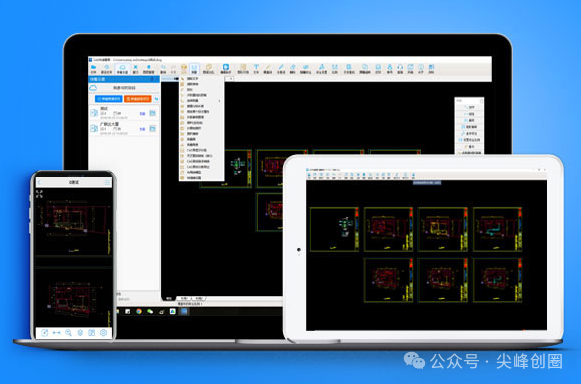Select the top-right drawing thumbnail on tablet
The height and width of the screenshot is (384, 581).
click(498, 229)
